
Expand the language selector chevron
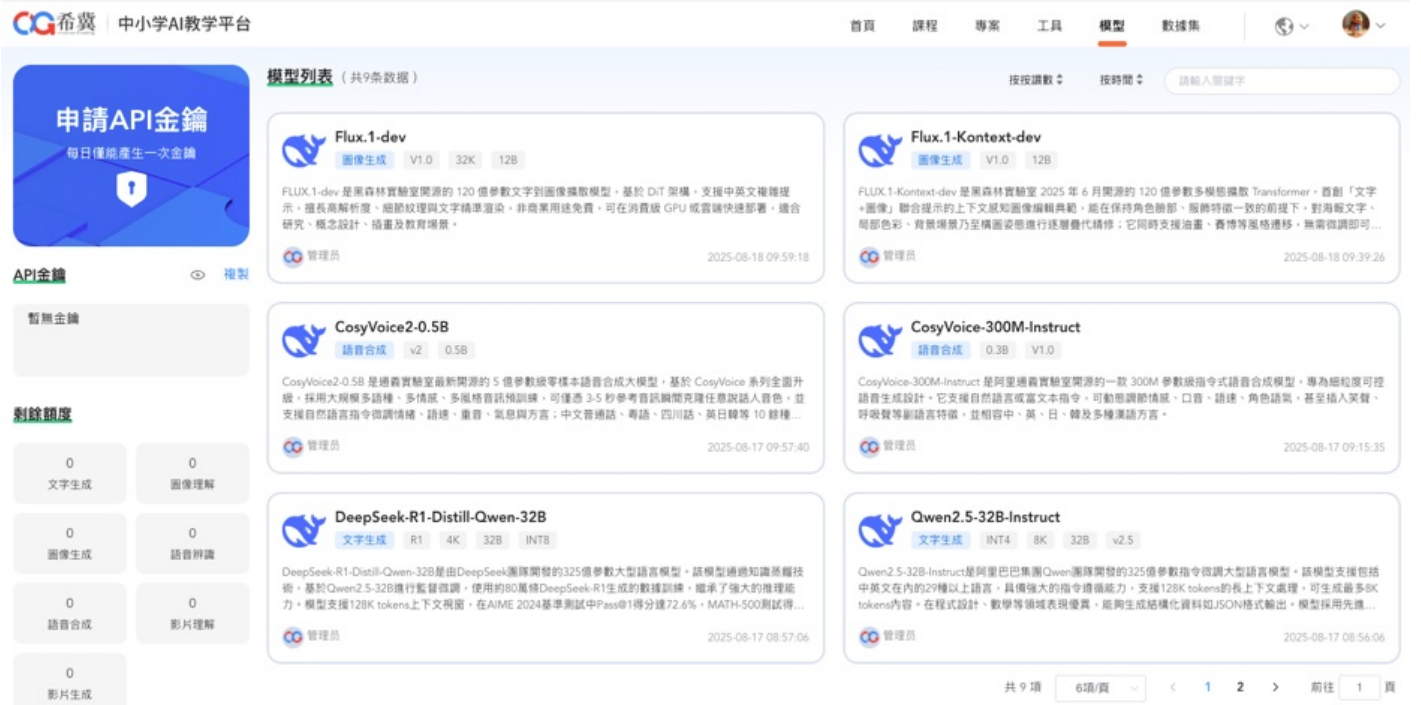(1304, 27)
